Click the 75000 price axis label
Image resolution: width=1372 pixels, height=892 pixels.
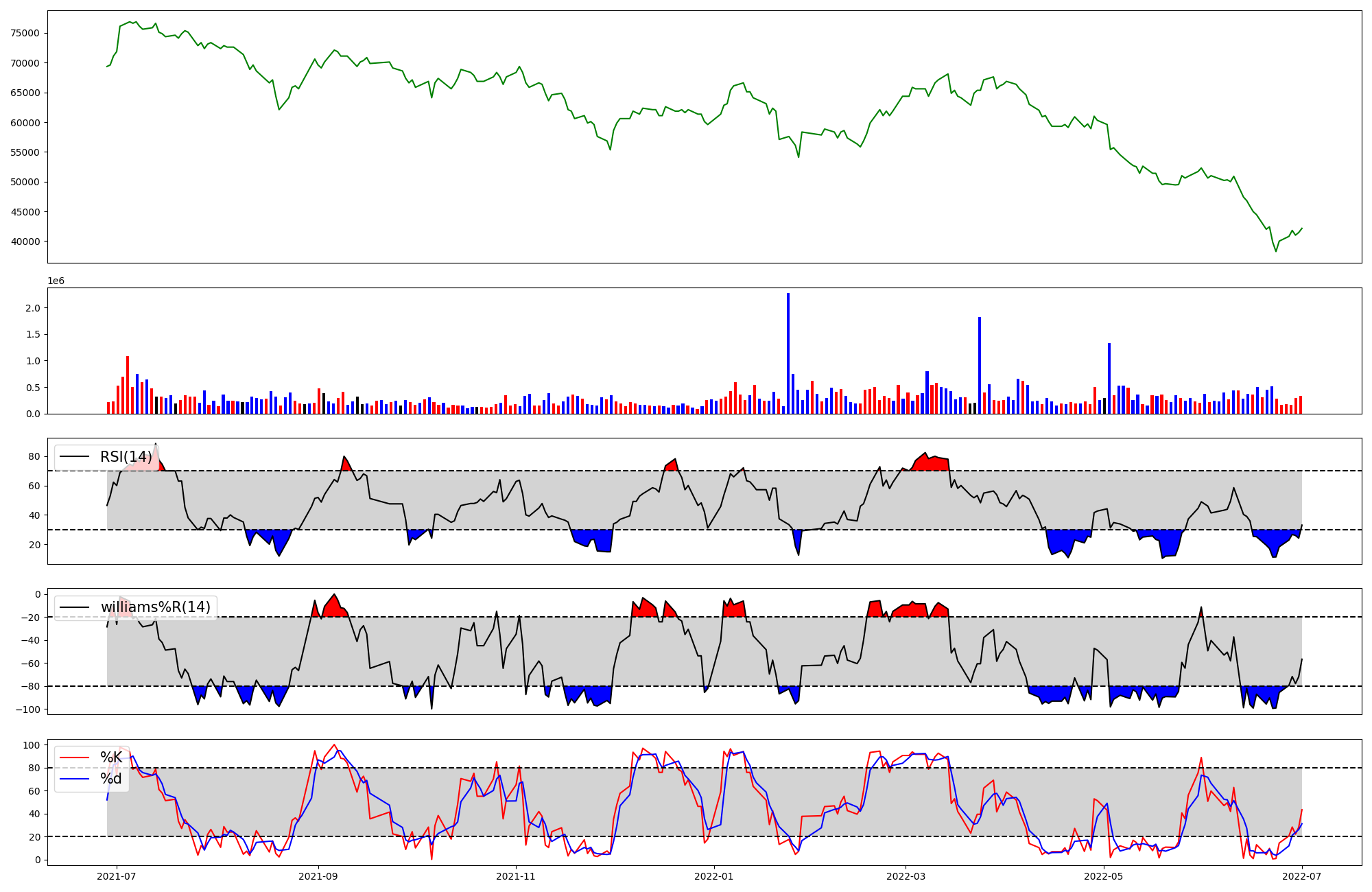(25, 33)
